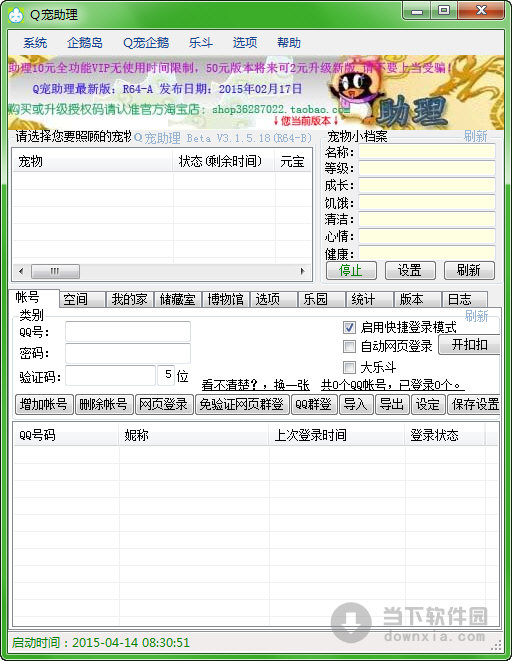
Task: Click the Q宠助理 app icon in title bar
Action: pyautogui.click(x=16, y=15)
